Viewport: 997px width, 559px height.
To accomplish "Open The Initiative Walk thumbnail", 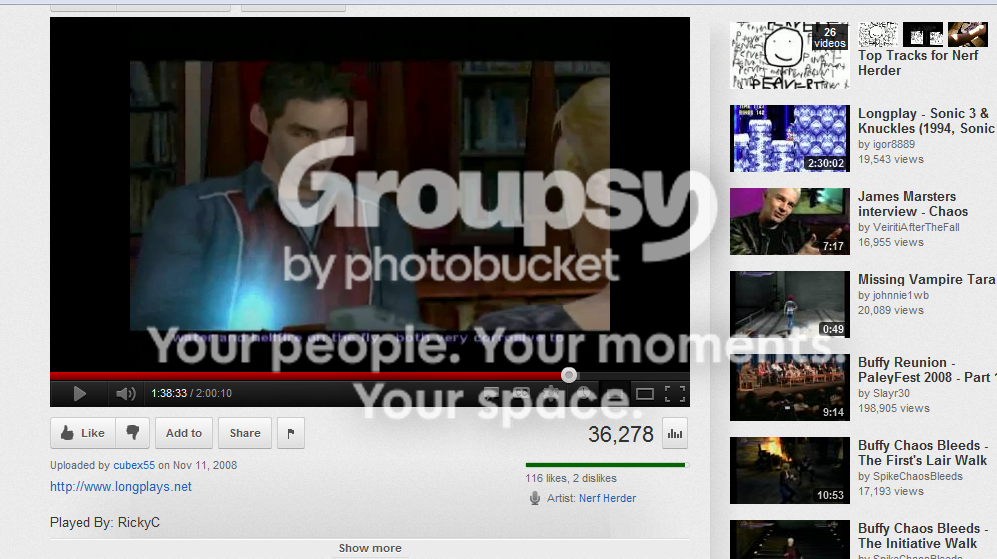I will point(790,539).
